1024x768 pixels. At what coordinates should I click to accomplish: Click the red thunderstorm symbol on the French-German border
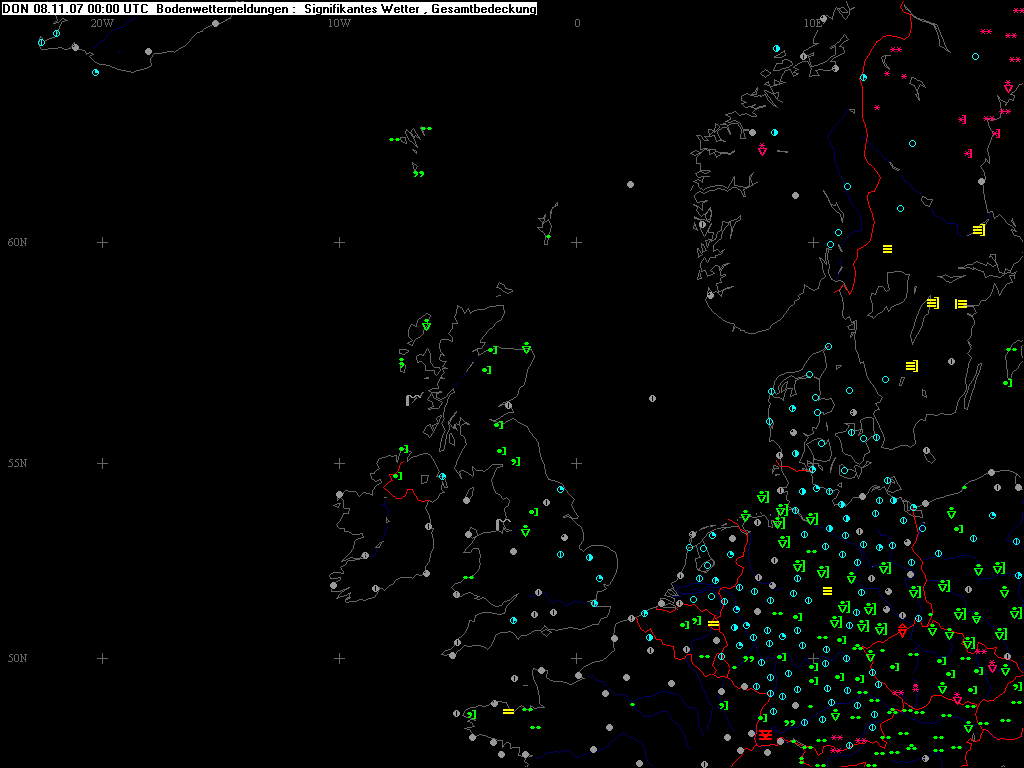(765, 735)
